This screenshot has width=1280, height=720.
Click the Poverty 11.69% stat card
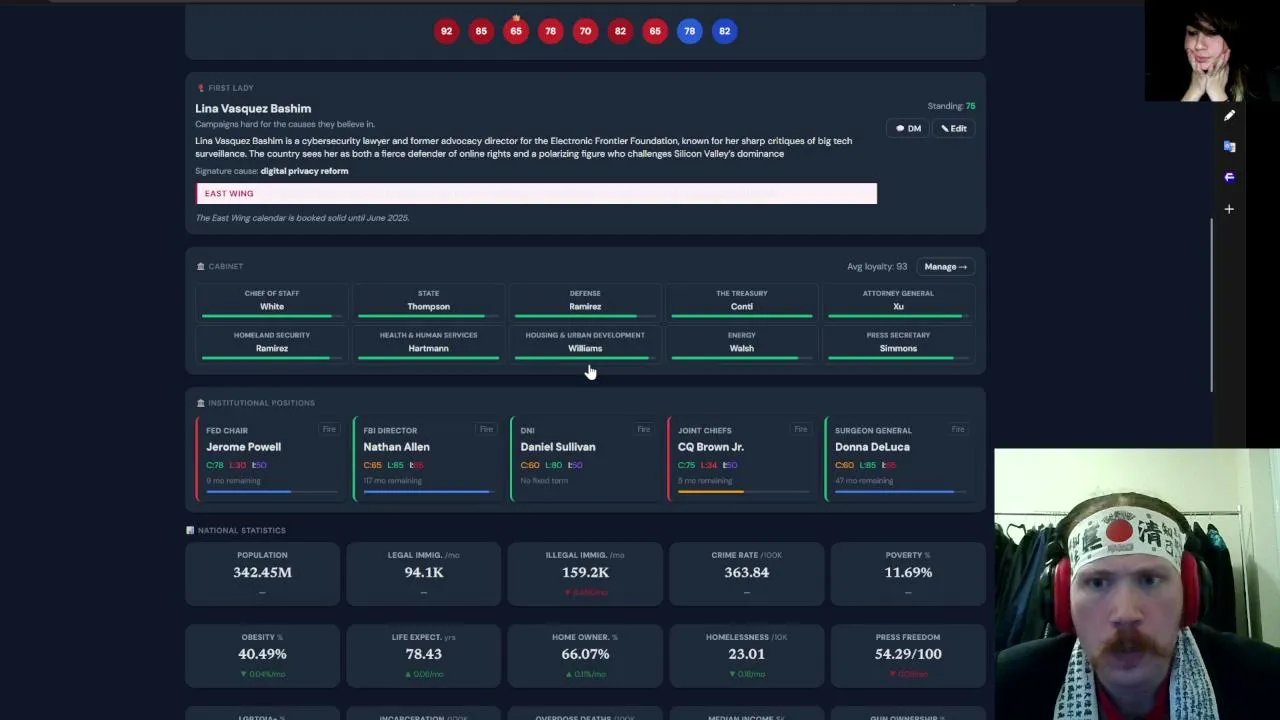coord(908,574)
